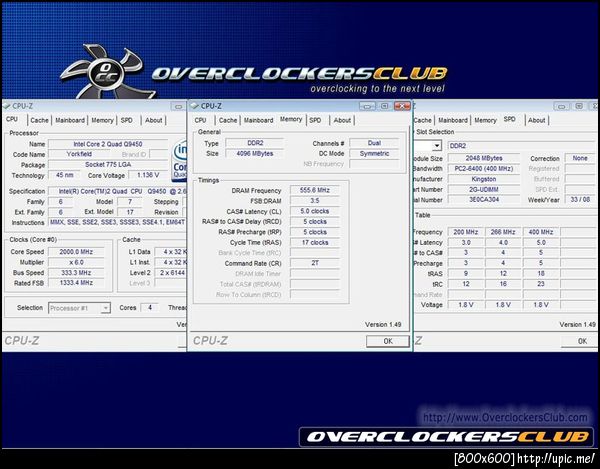
Task: Click the CPU-Z title icon of the Memory window
Action: tap(194, 106)
